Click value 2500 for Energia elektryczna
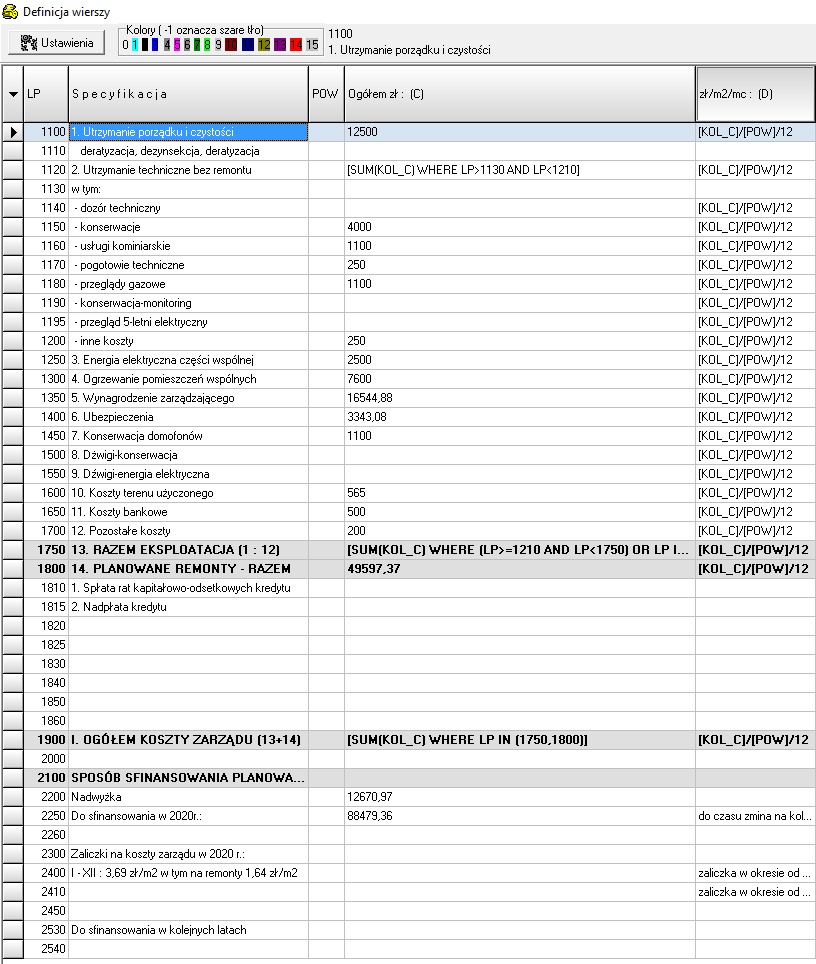The image size is (816, 964). point(520,360)
